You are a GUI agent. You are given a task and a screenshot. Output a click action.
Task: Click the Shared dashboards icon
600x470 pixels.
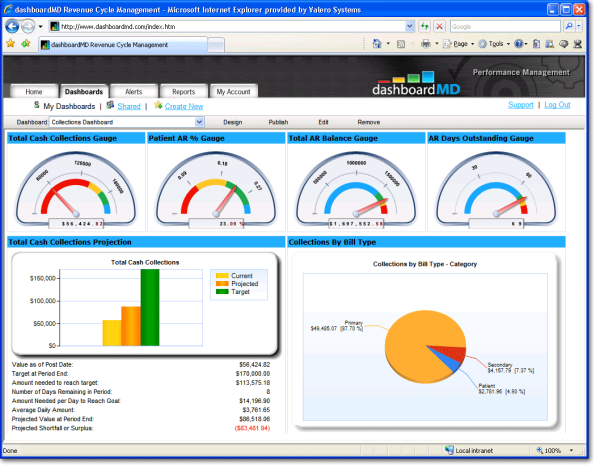pyautogui.click(x=110, y=105)
